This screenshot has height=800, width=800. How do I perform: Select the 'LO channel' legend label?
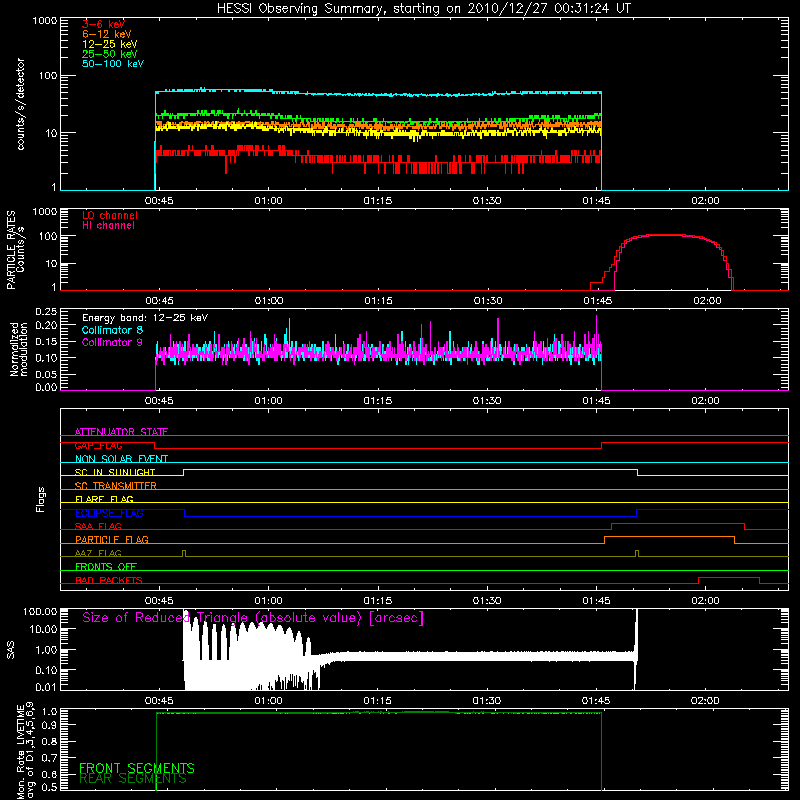tap(110, 215)
